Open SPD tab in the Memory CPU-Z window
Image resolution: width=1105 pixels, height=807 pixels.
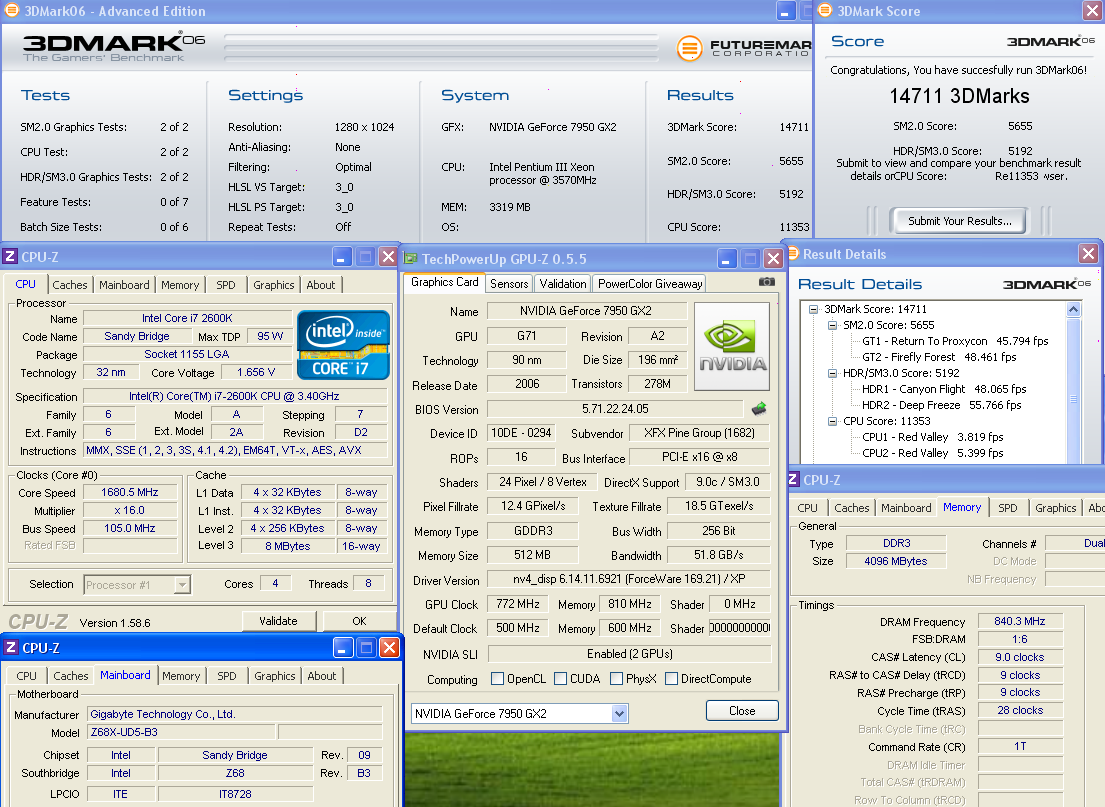click(1008, 507)
